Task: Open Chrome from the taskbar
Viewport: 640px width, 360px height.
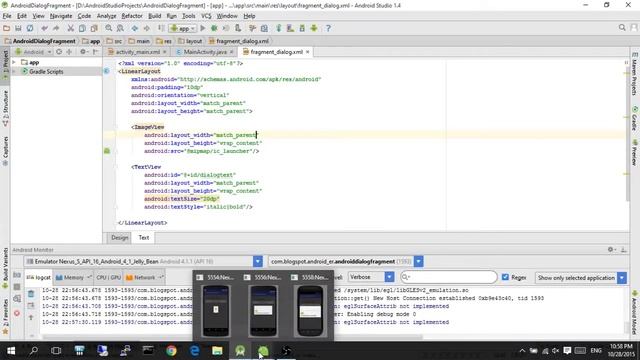Action: tap(171, 351)
